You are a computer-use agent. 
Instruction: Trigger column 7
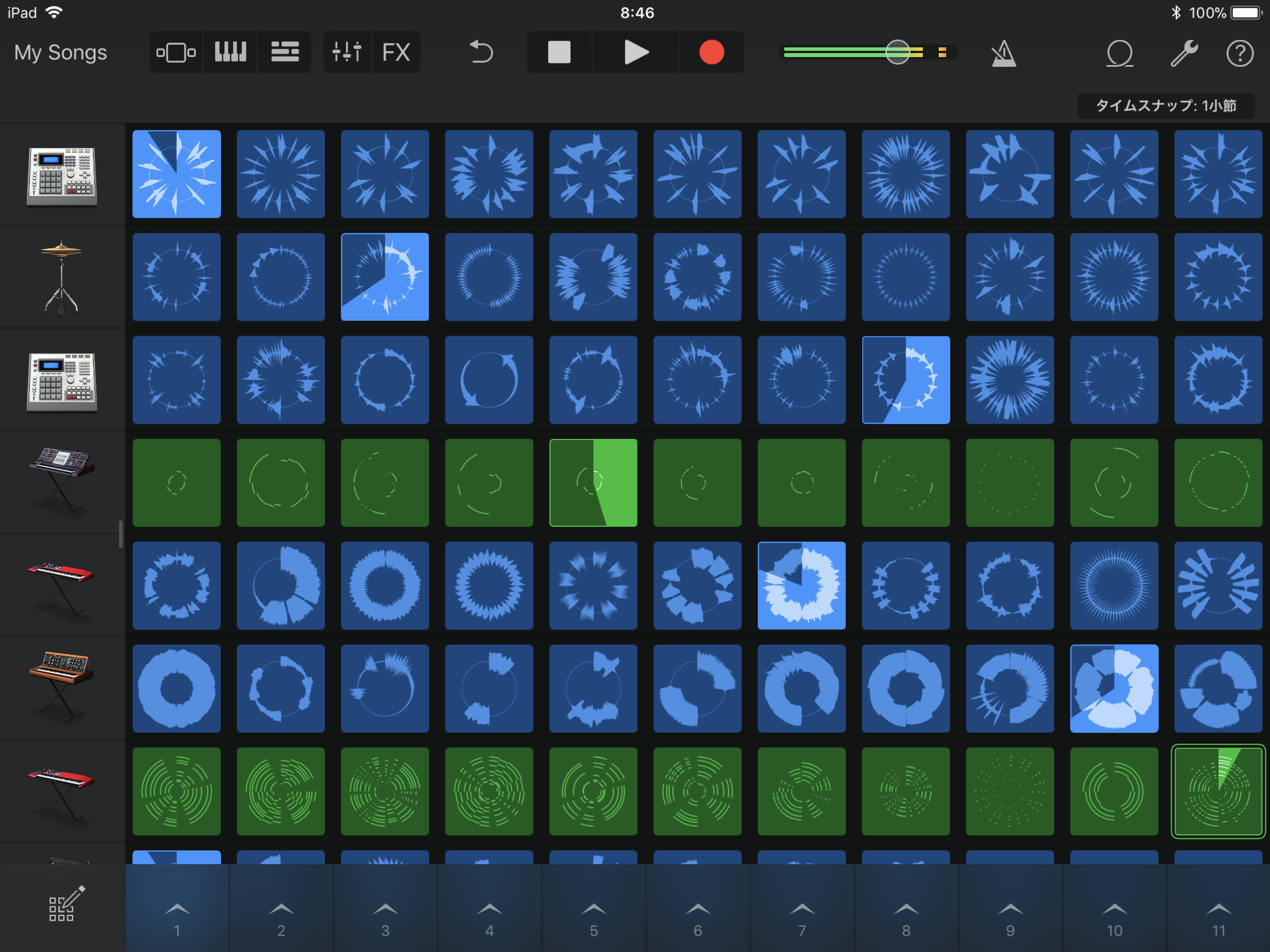tap(802, 909)
